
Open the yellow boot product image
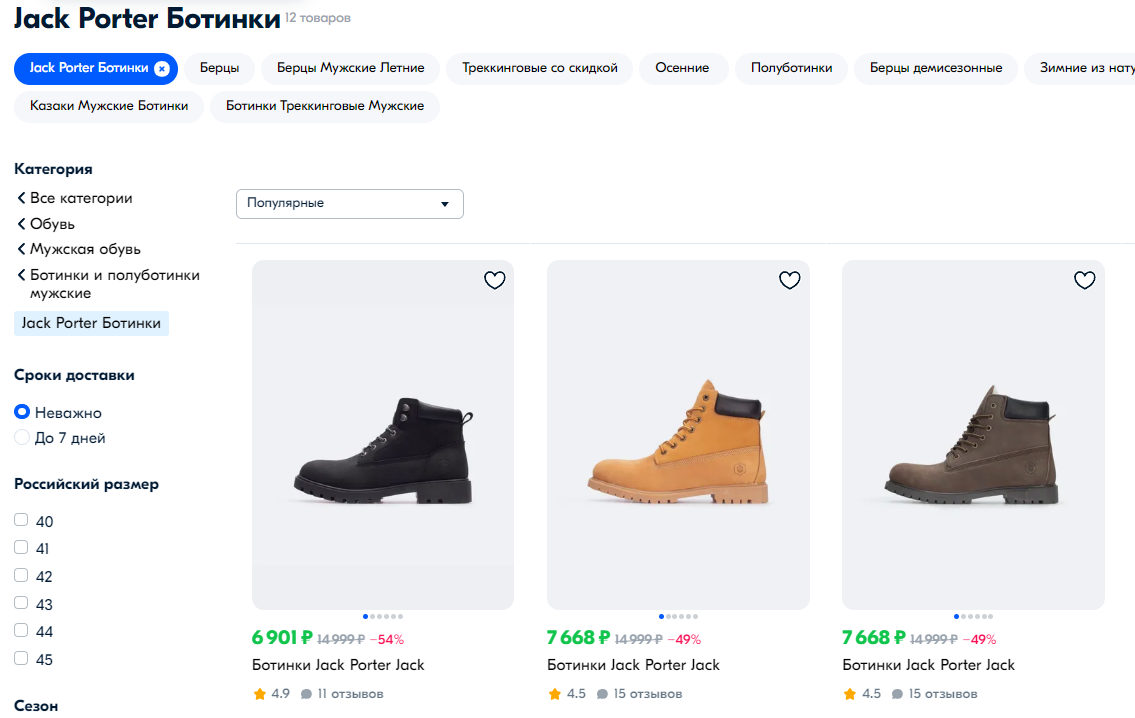678,435
